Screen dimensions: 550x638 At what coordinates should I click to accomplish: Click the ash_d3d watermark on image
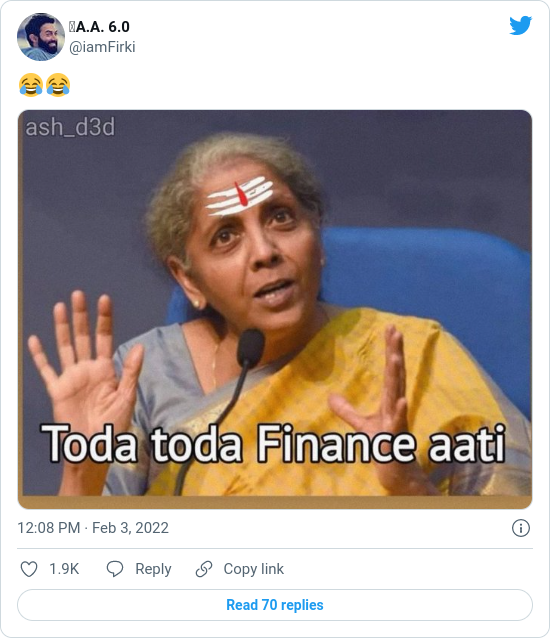point(70,127)
